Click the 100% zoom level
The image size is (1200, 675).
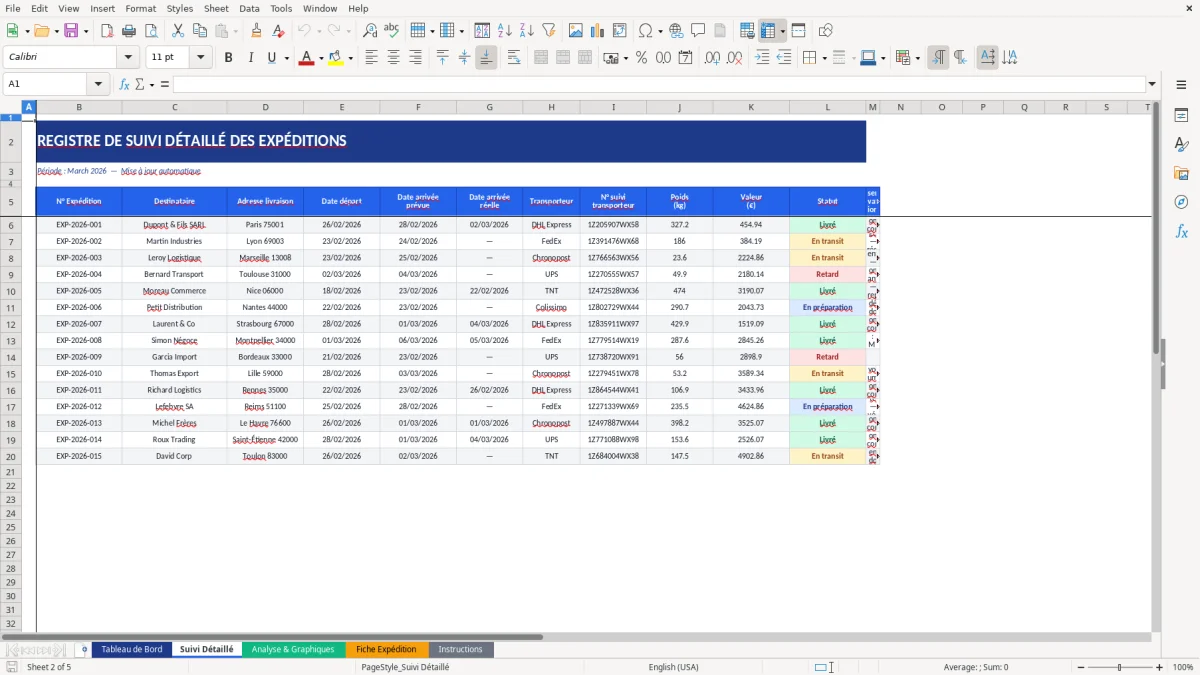[x=1183, y=667]
